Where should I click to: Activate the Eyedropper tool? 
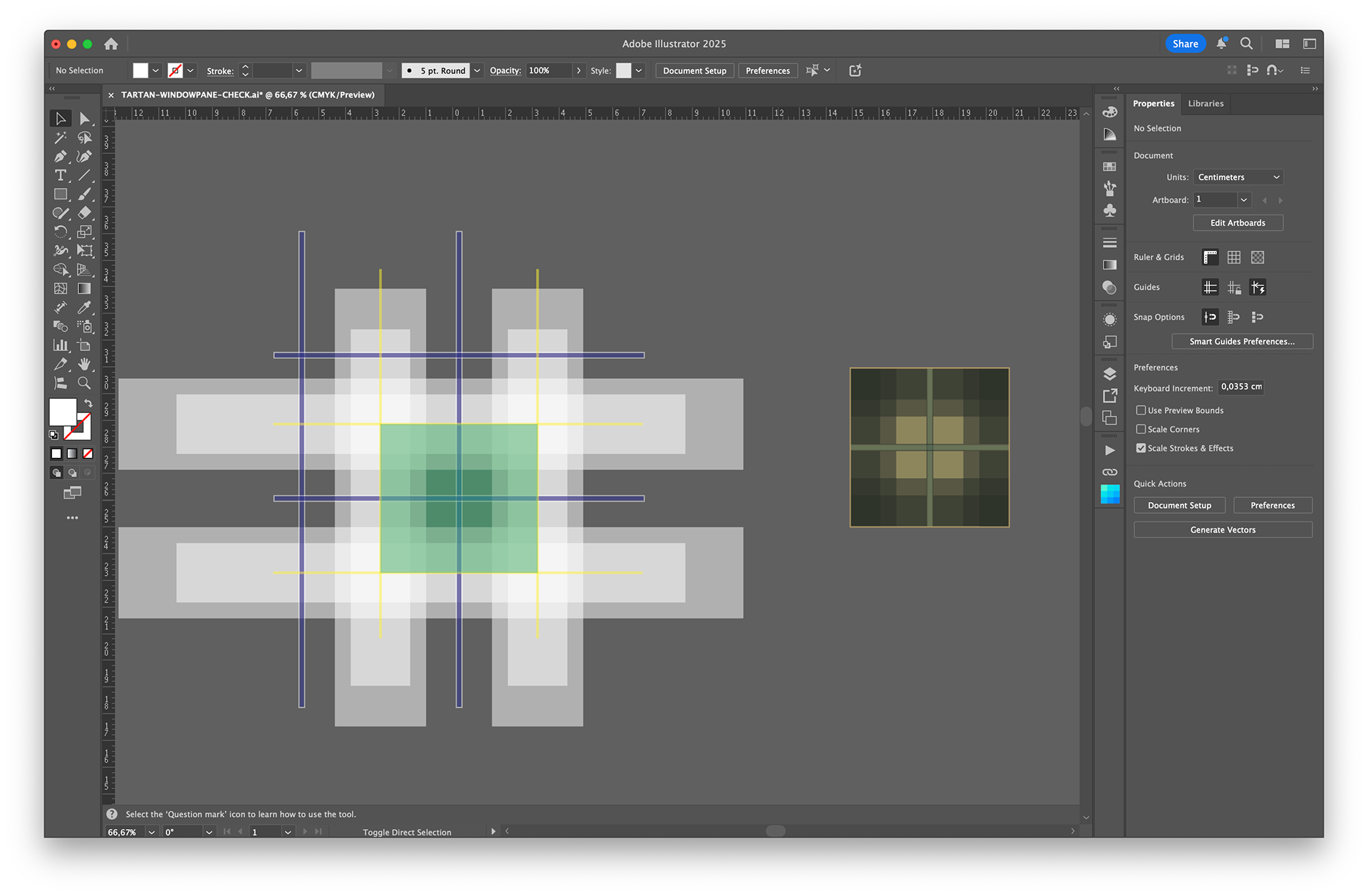[x=85, y=308]
